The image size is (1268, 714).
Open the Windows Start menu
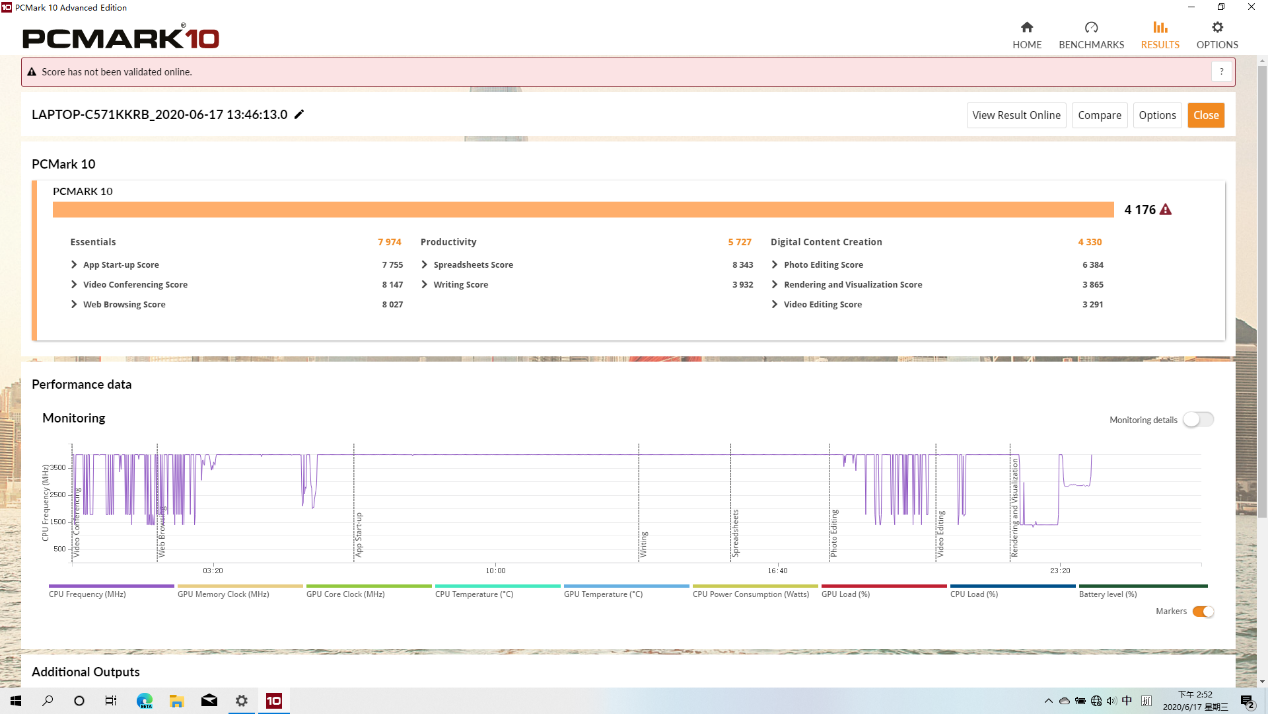pyautogui.click(x=16, y=701)
